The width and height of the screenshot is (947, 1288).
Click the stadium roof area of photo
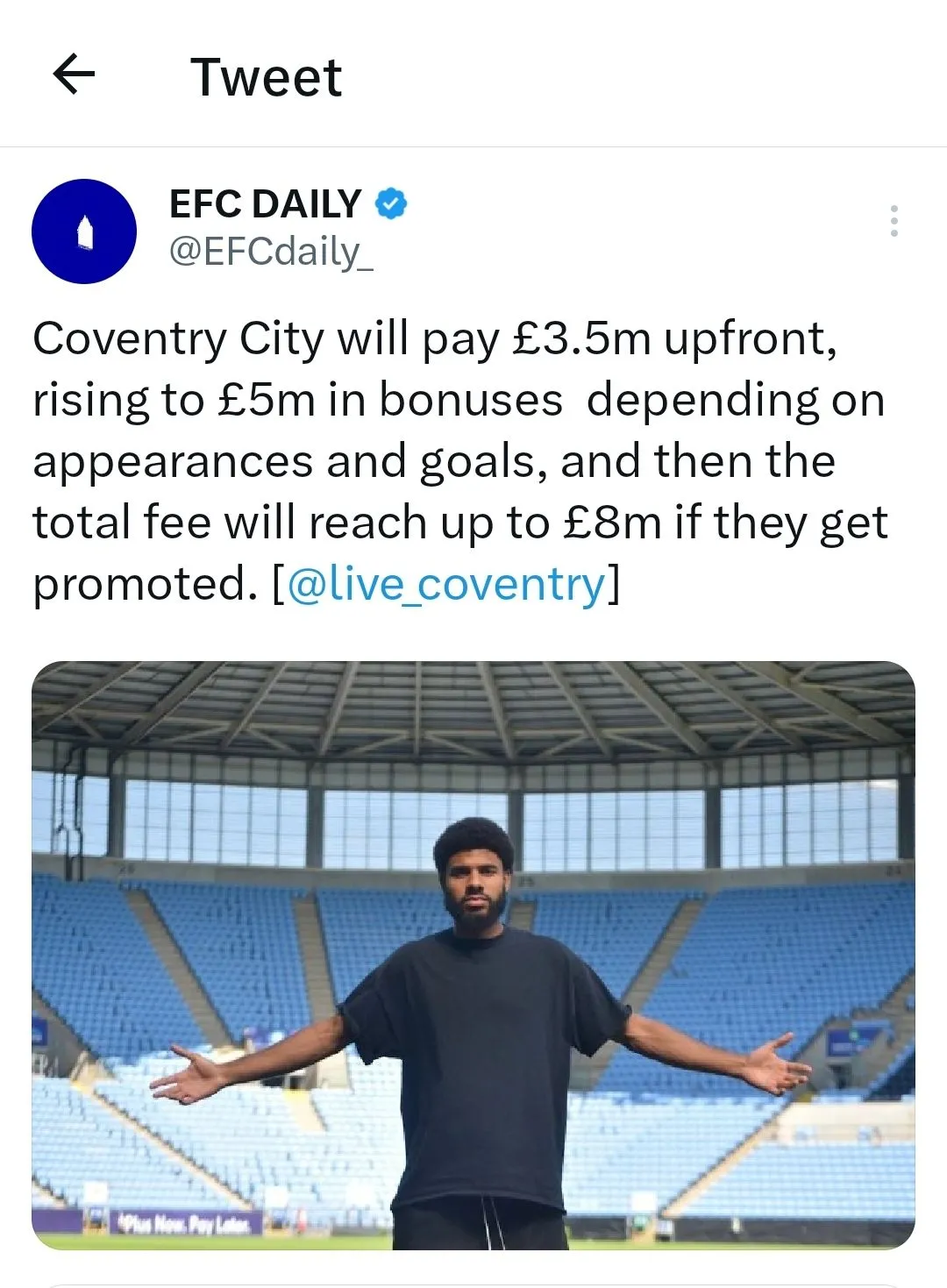473,710
